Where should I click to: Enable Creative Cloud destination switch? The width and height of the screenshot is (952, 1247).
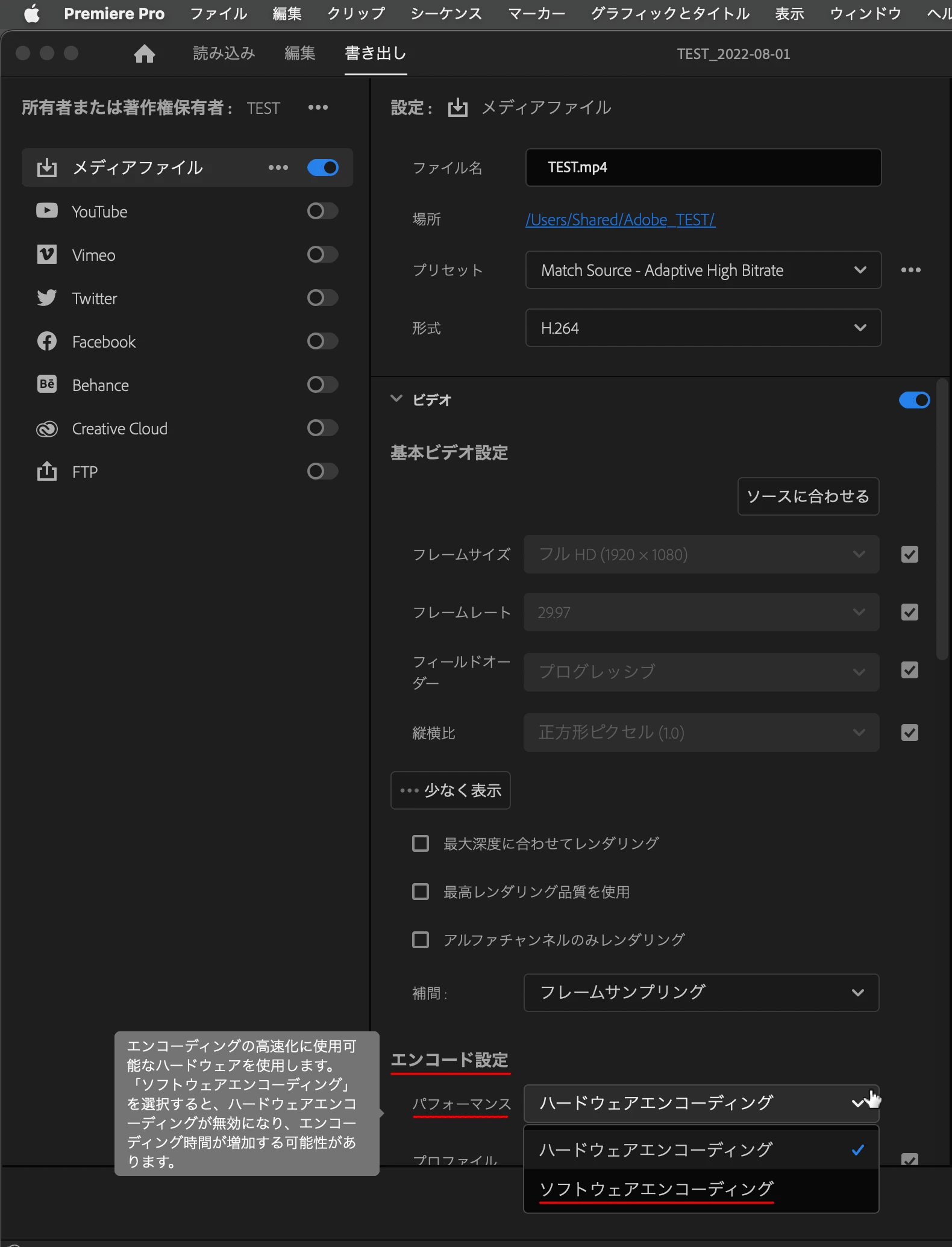(323, 428)
